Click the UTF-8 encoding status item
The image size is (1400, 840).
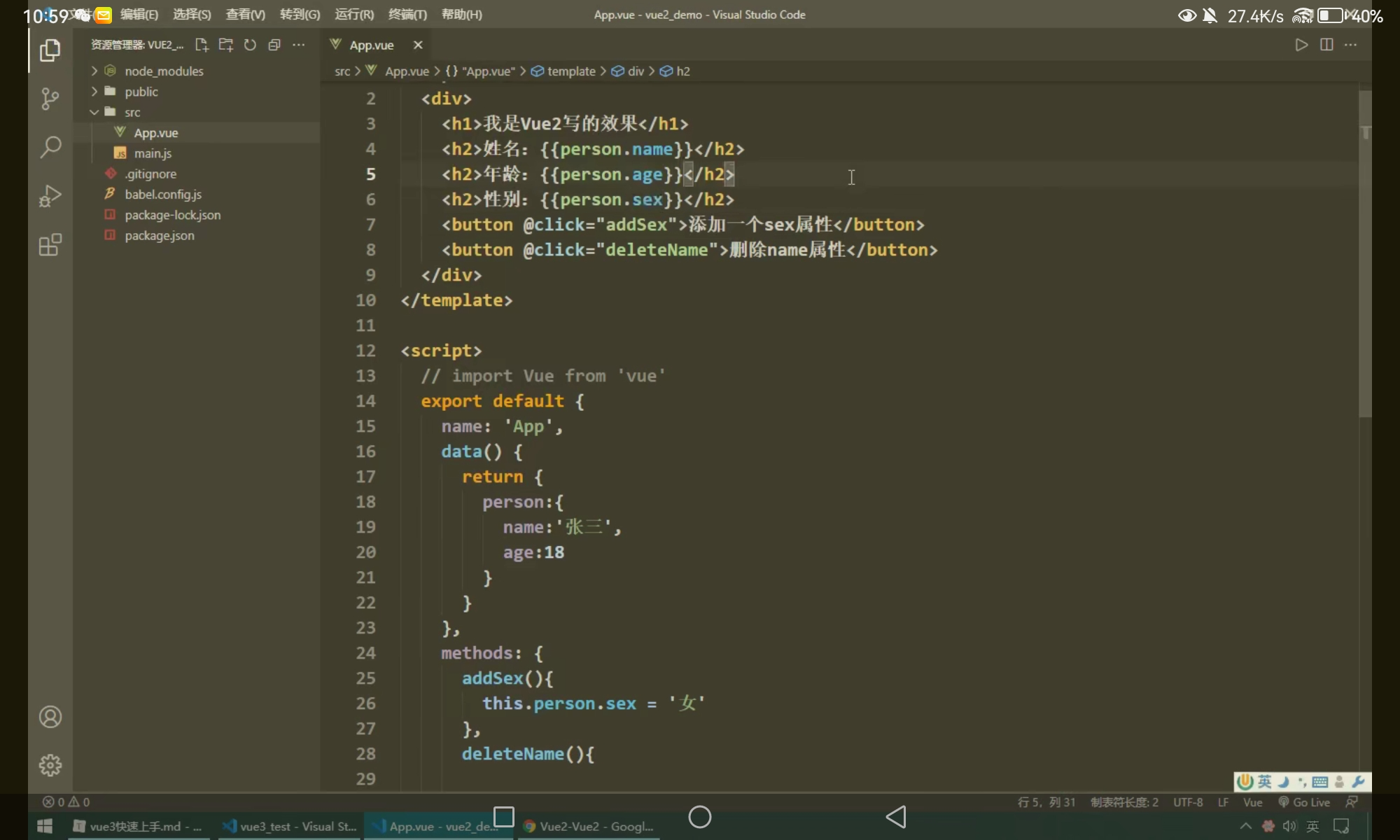[x=1188, y=802]
